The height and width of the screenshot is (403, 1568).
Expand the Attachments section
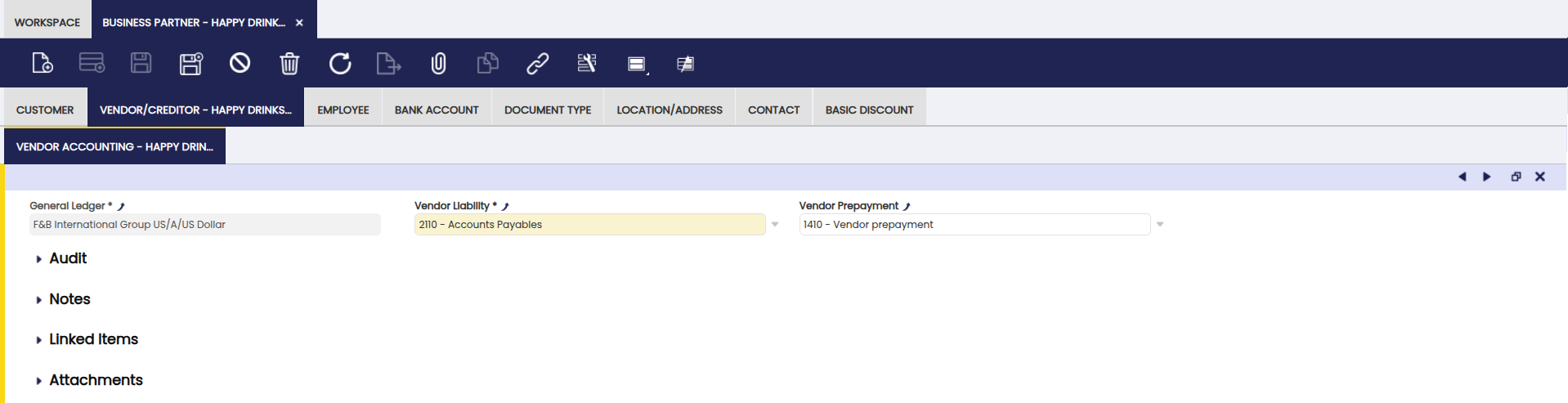tap(96, 380)
